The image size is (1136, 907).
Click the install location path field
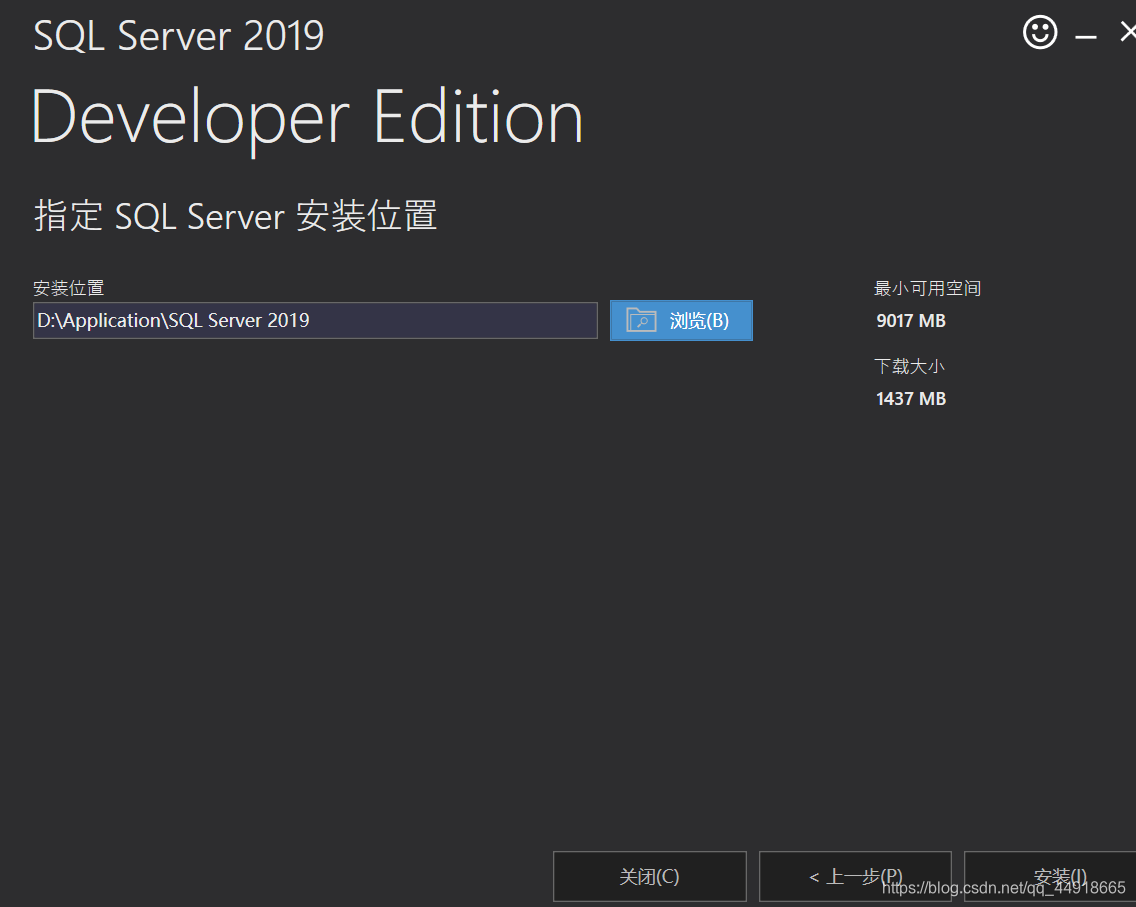coord(315,320)
